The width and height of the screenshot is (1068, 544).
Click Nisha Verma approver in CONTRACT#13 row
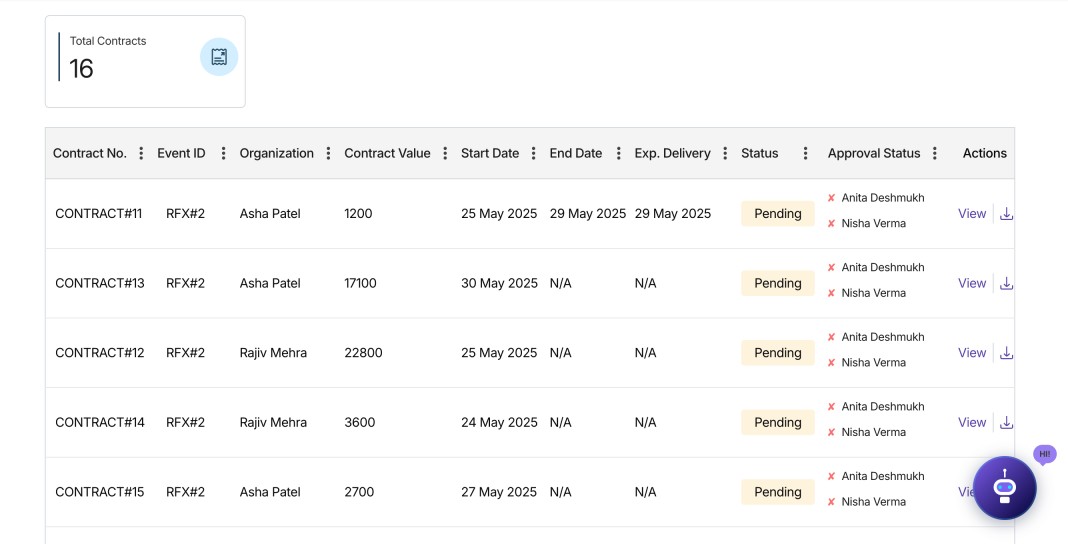pos(873,293)
